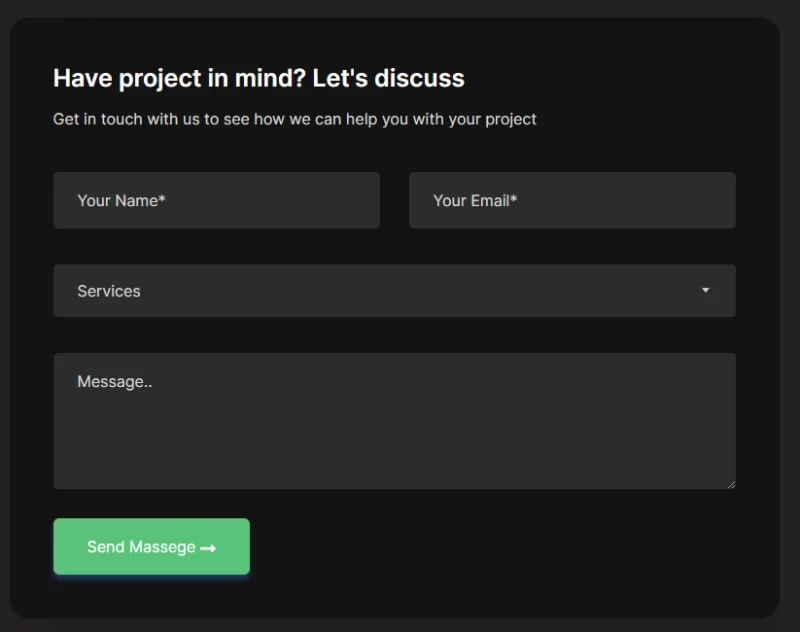Focus the Your Name input field
This screenshot has height=632, width=800.
[x=216, y=200]
